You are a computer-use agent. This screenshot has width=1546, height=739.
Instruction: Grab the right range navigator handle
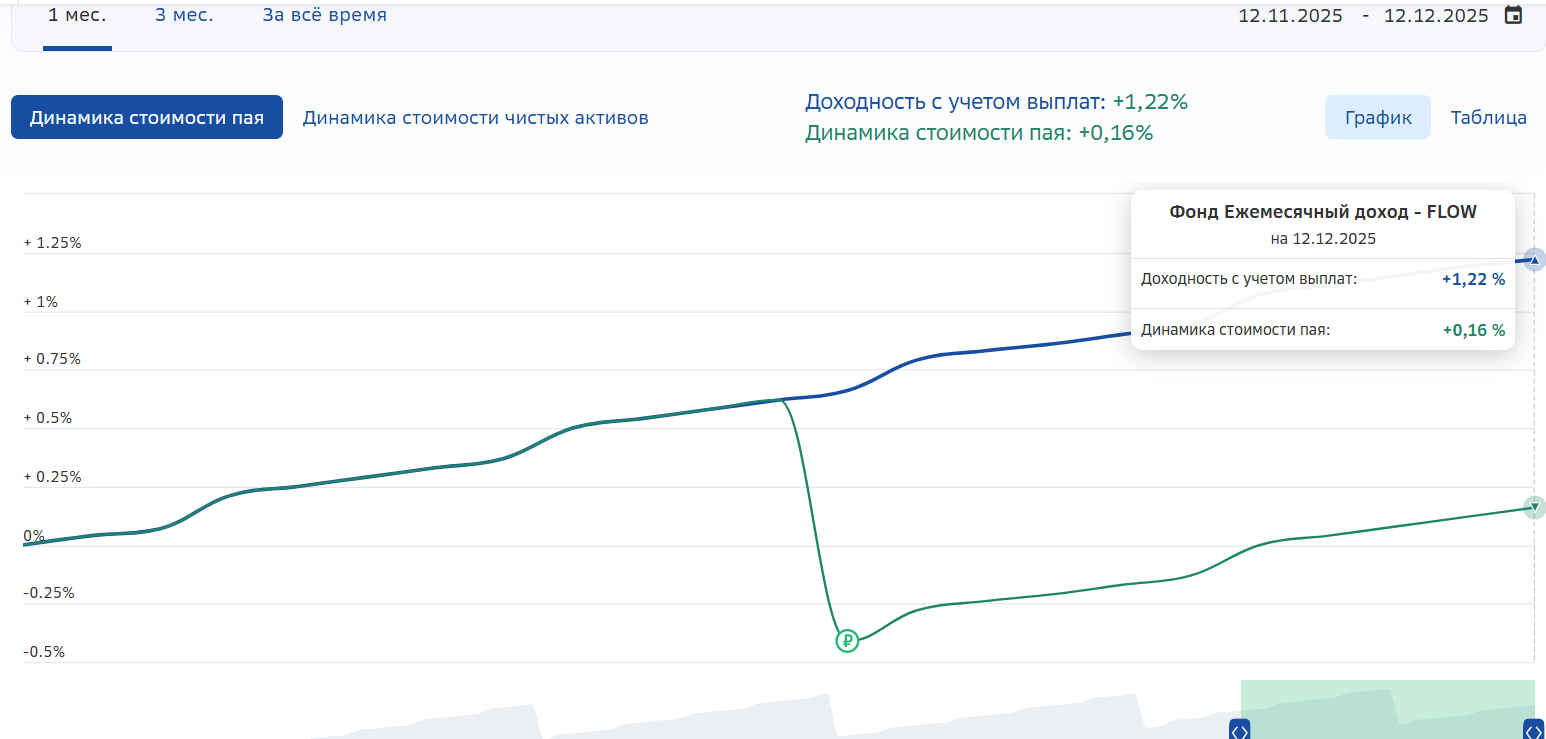pyautogui.click(x=1533, y=731)
